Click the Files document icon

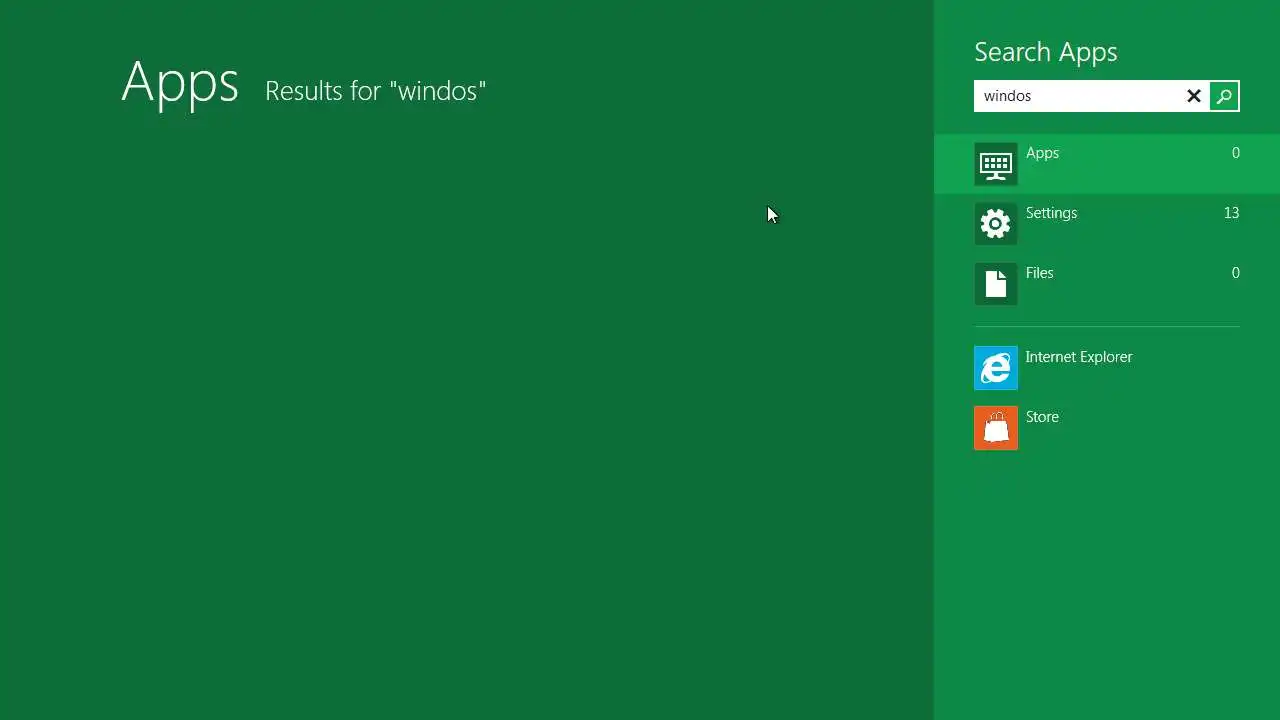(x=996, y=284)
